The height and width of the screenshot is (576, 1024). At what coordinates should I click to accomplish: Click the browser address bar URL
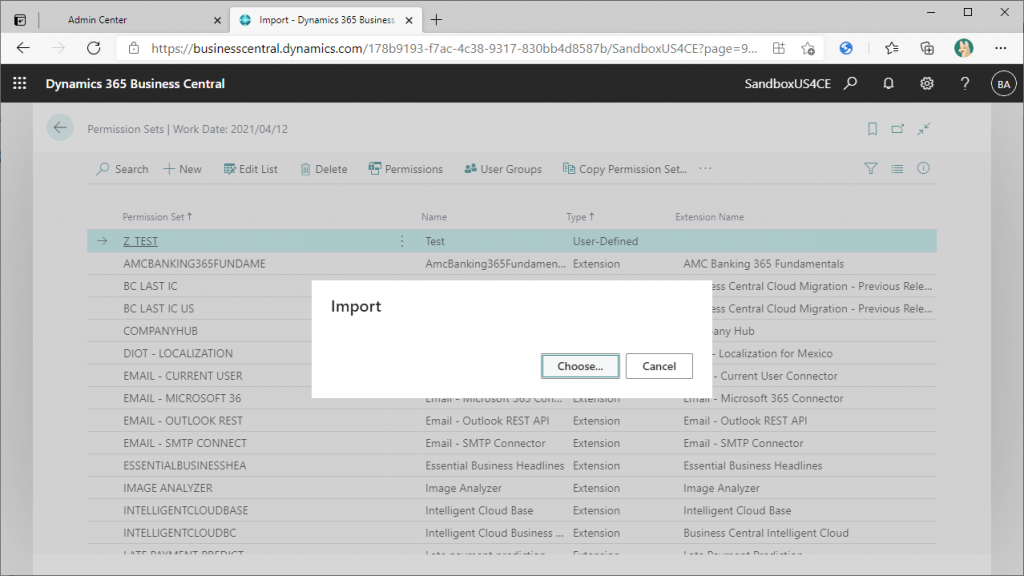pos(454,48)
